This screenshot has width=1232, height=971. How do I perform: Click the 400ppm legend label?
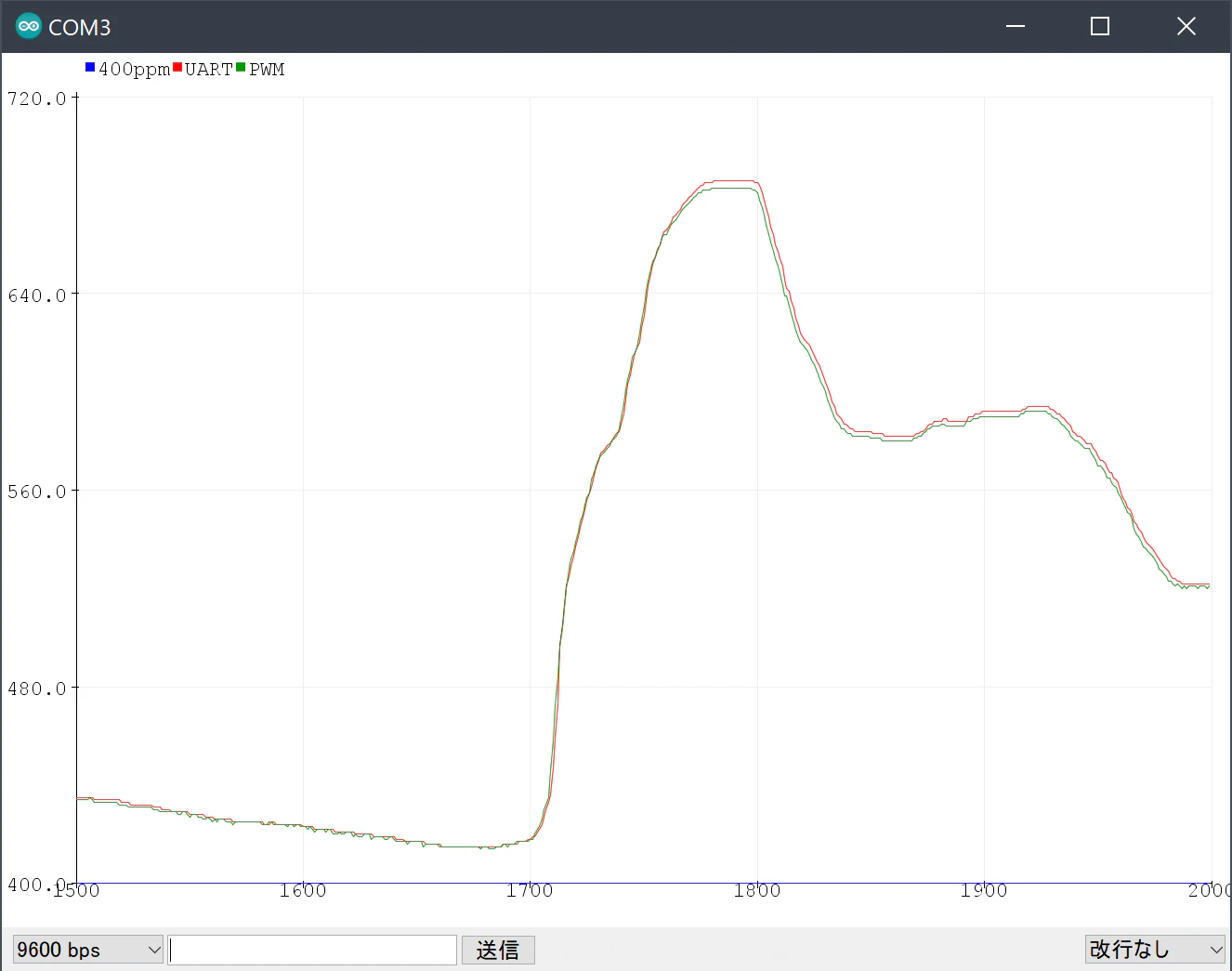[x=134, y=69]
